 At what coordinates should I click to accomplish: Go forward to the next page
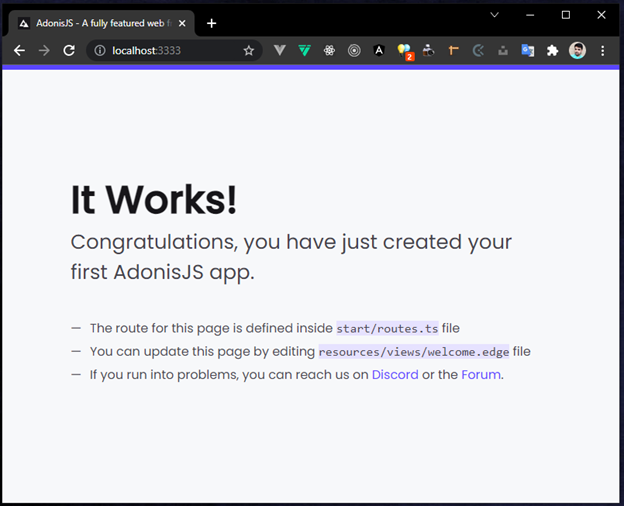[x=44, y=51]
